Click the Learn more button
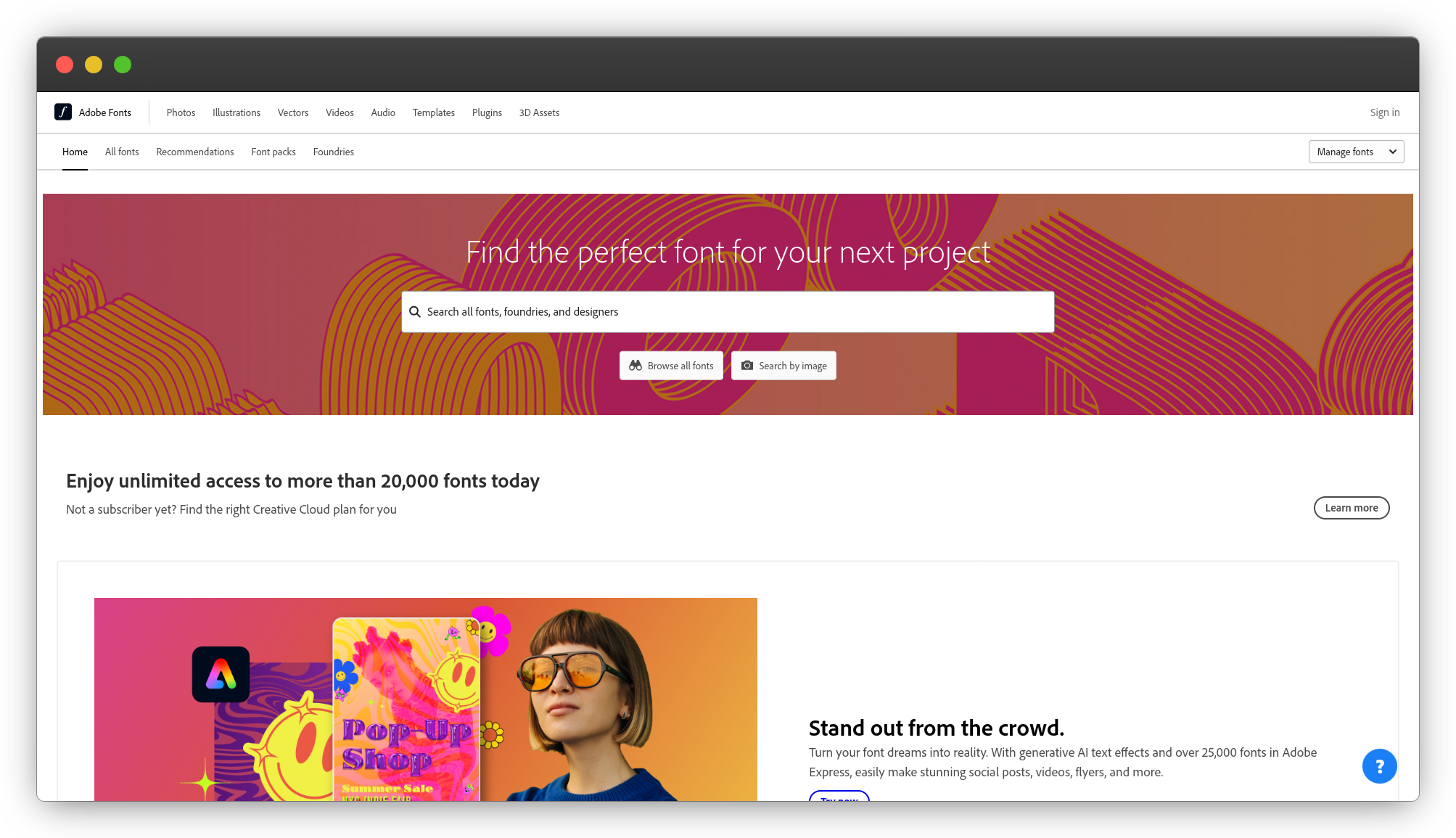 click(x=1351, y=508)
